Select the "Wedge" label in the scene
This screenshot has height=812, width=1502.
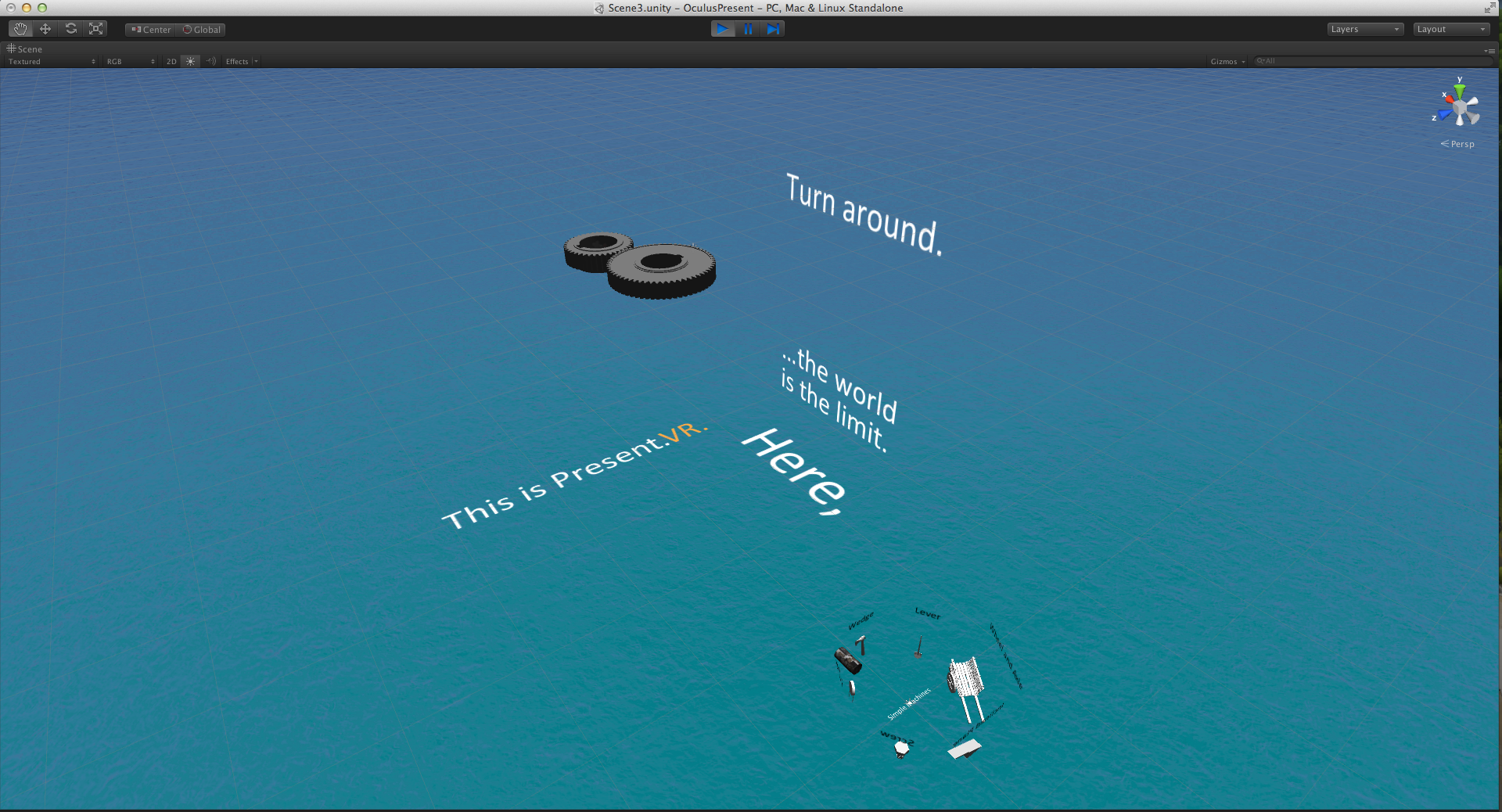click(861, 621)
